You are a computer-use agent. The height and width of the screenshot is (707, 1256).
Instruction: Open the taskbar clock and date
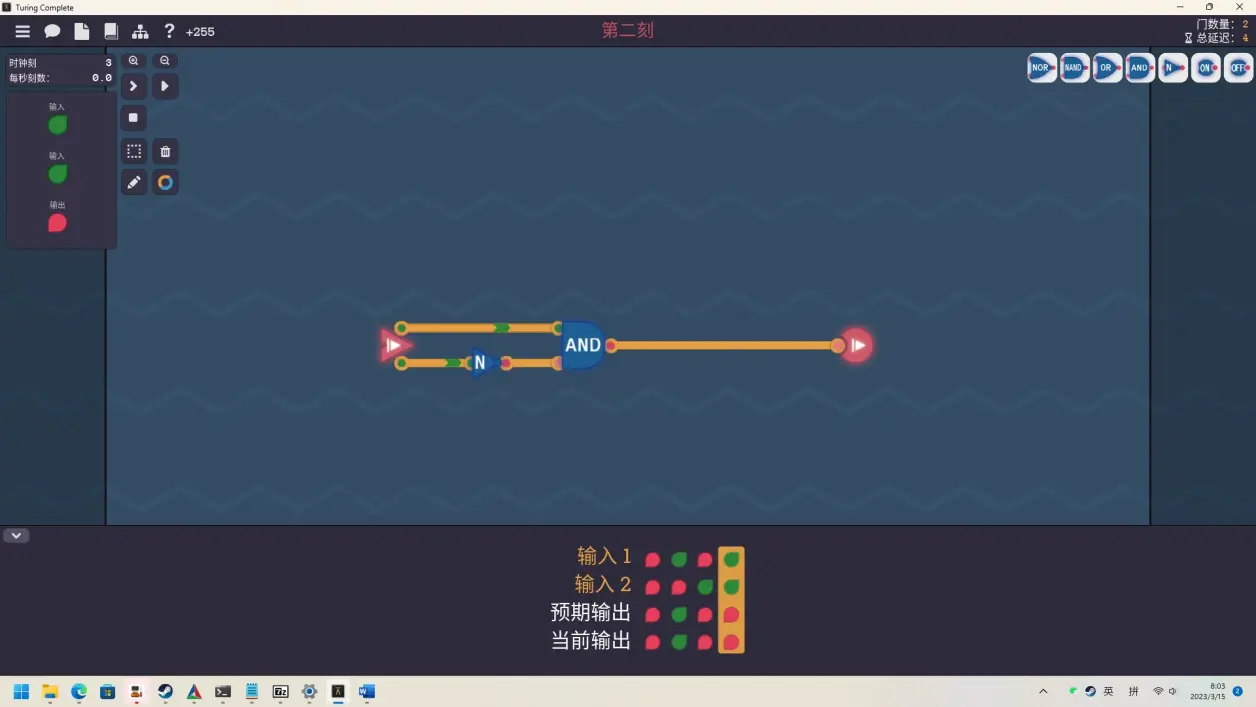click(1208, 691)
